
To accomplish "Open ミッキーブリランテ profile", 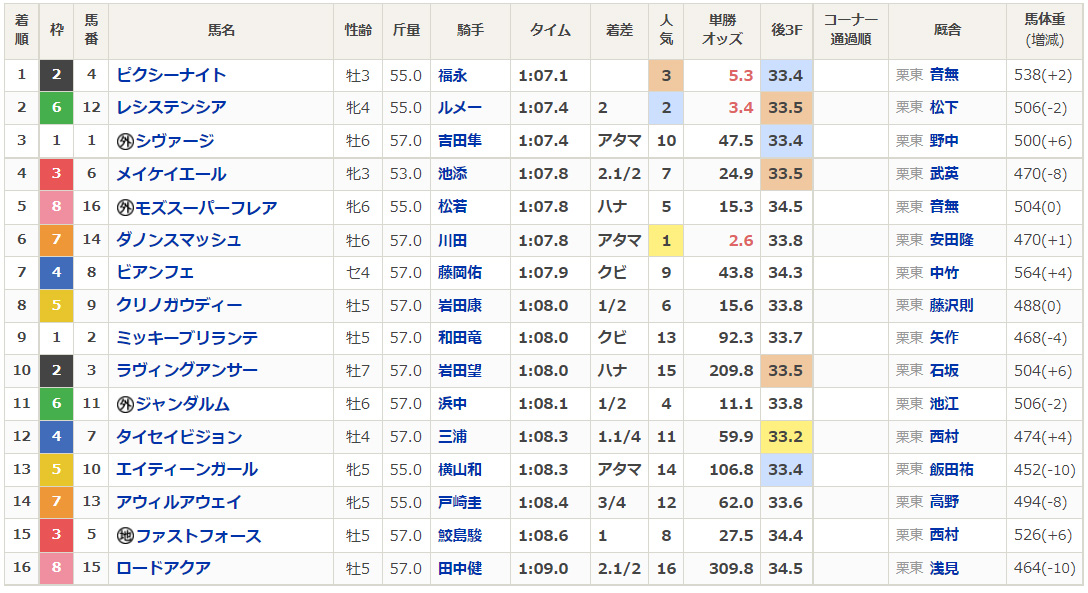I will tap(187, 338).
